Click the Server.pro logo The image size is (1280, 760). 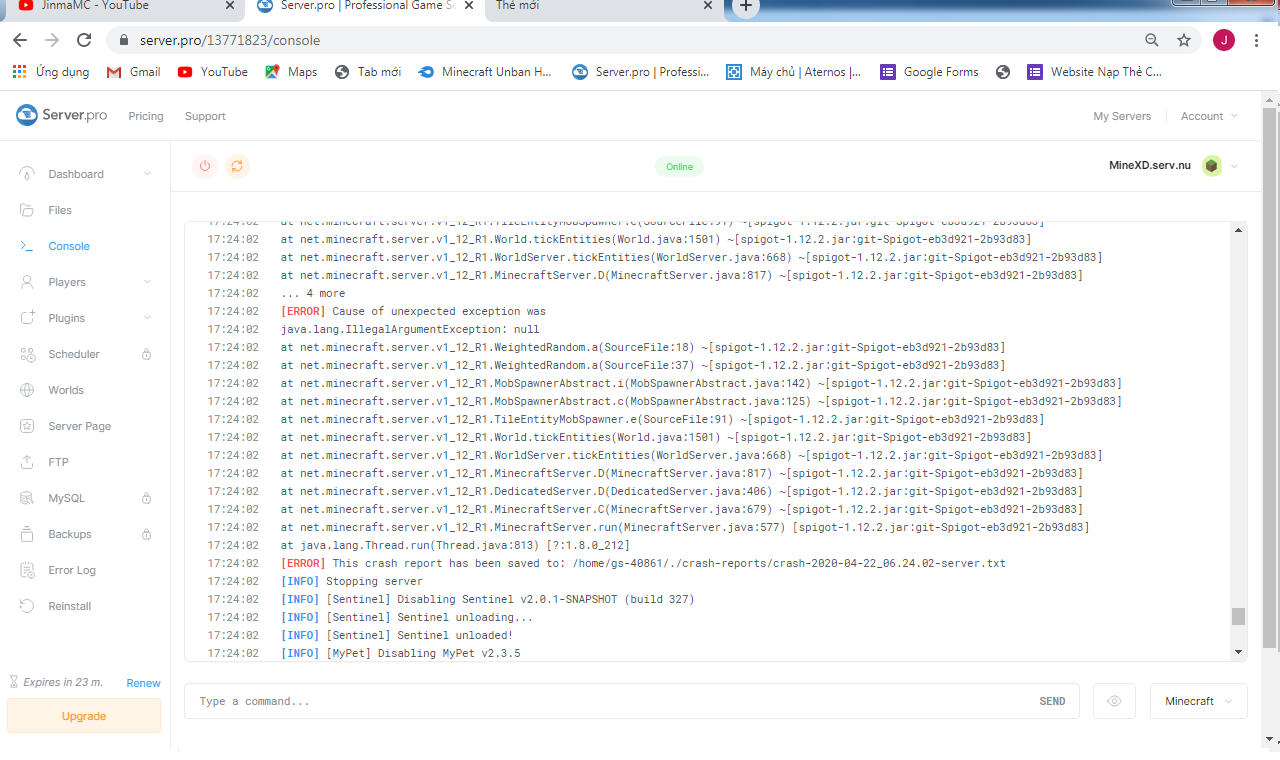(x=62, y=115)
